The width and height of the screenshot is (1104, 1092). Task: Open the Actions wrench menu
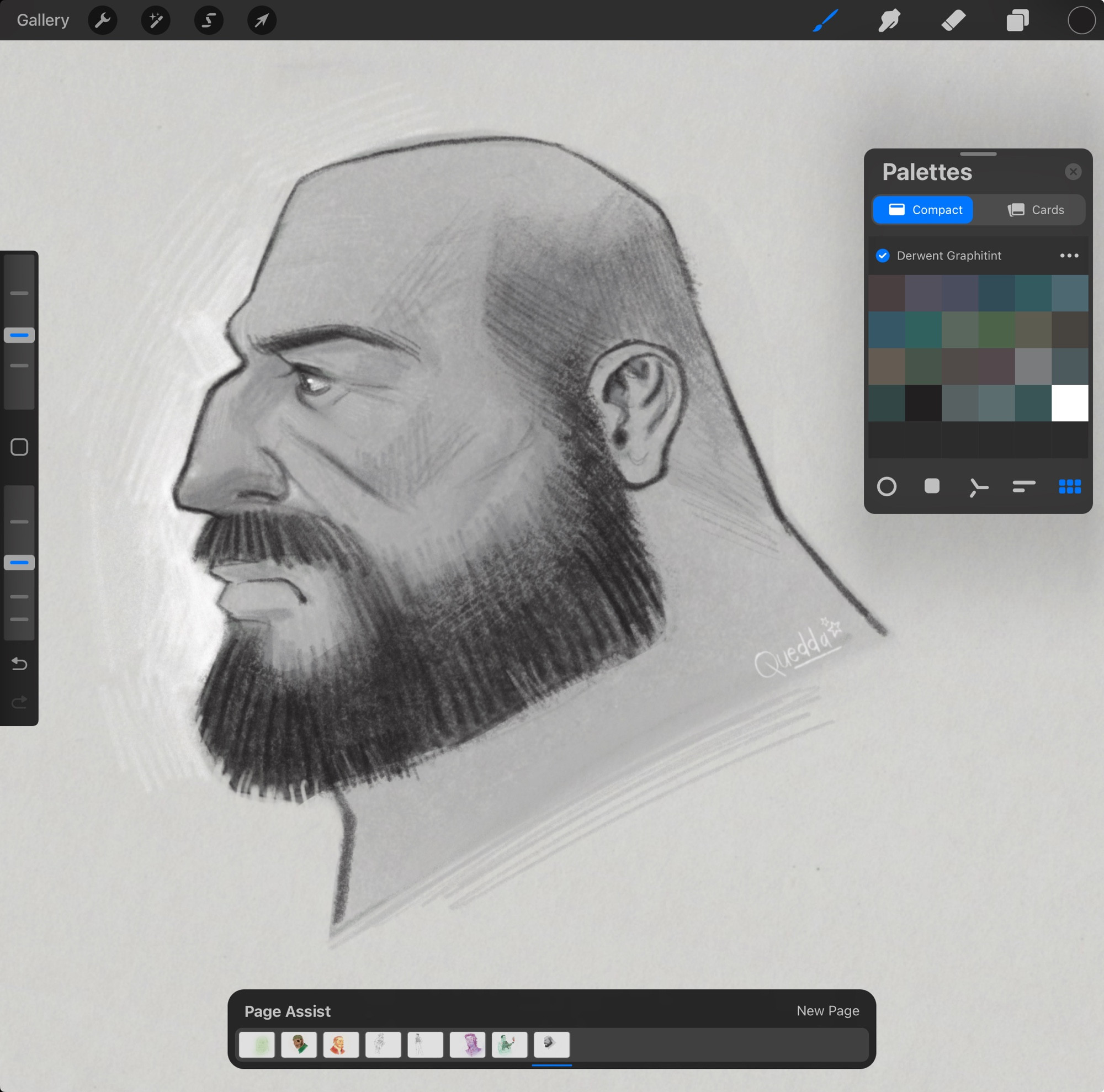(x=103, y=20)
